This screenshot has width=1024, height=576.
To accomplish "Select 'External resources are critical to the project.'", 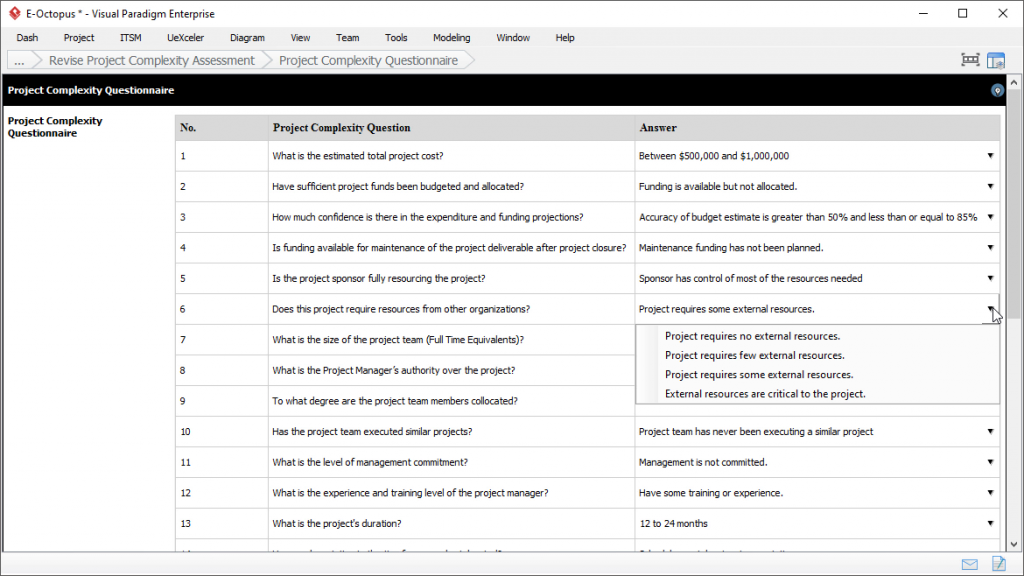I will 763,393.
